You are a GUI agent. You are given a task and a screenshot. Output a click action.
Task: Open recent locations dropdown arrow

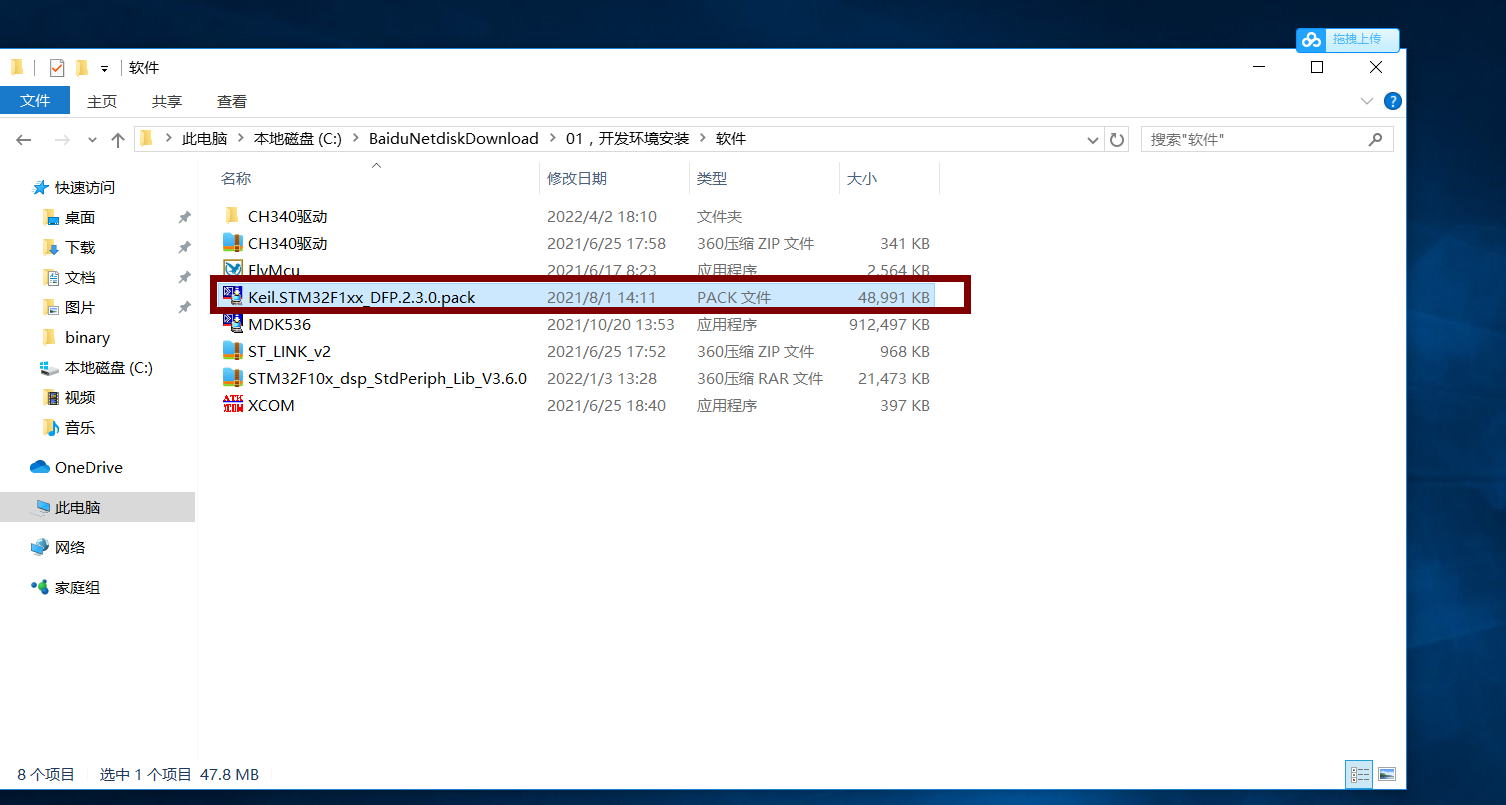click(x=92, y=140)
